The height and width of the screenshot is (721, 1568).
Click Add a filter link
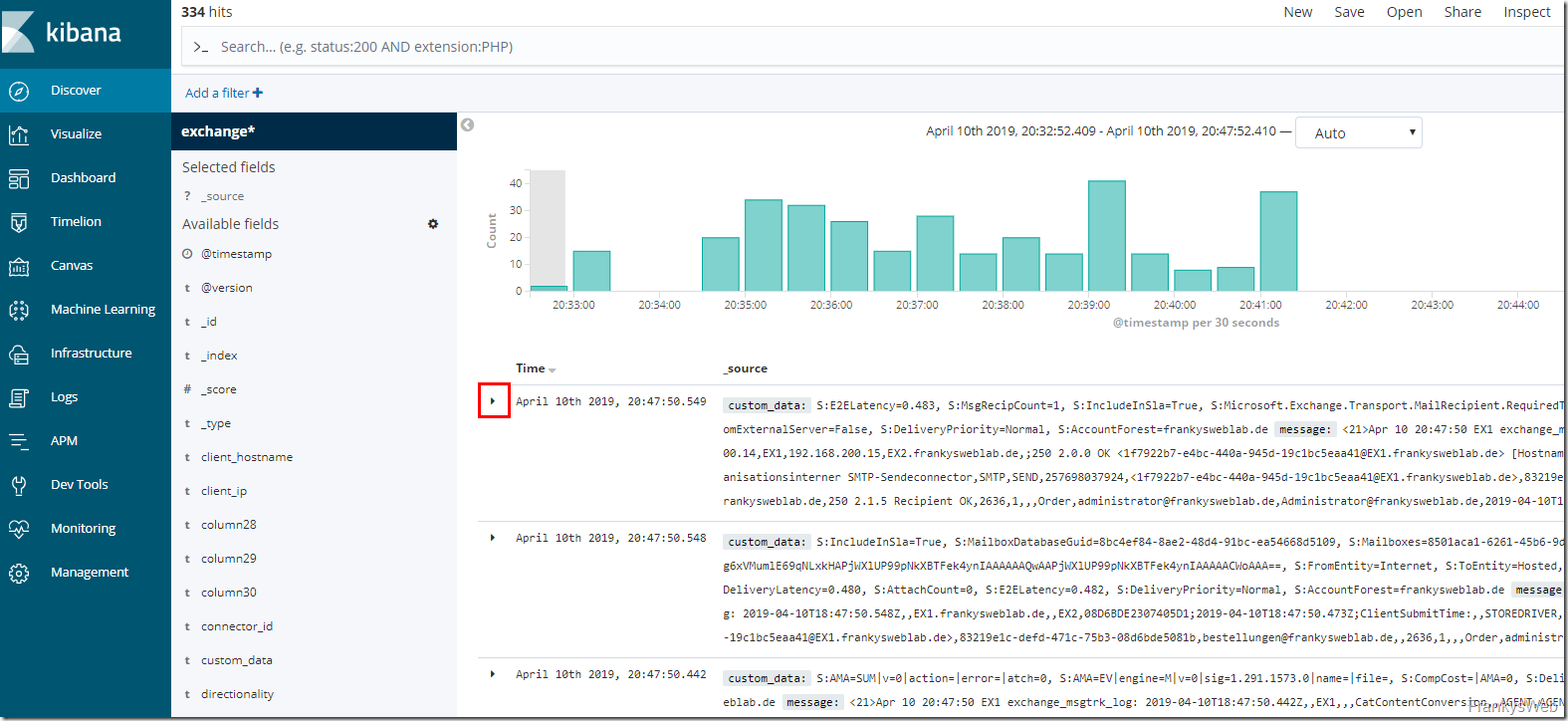pos(223,93)
